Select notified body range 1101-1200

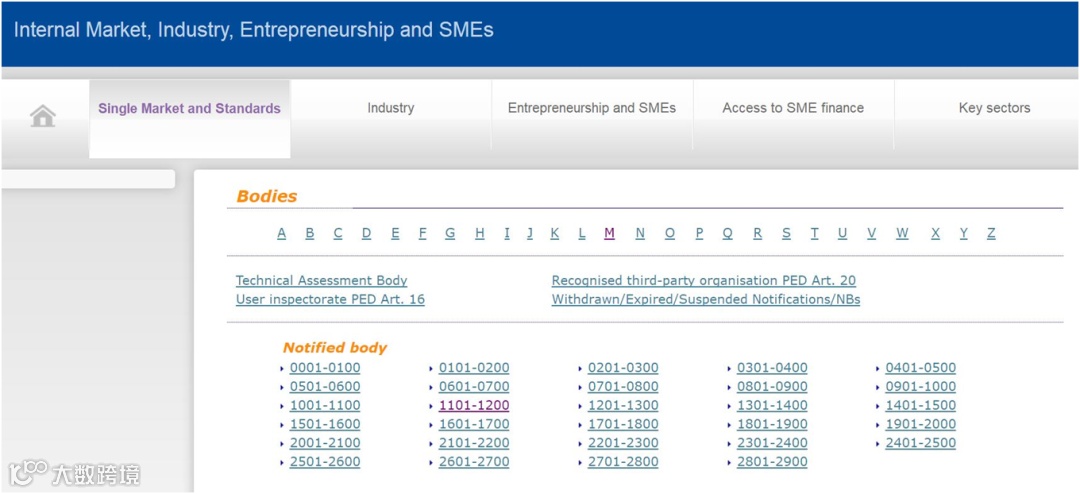coord(474,406)
